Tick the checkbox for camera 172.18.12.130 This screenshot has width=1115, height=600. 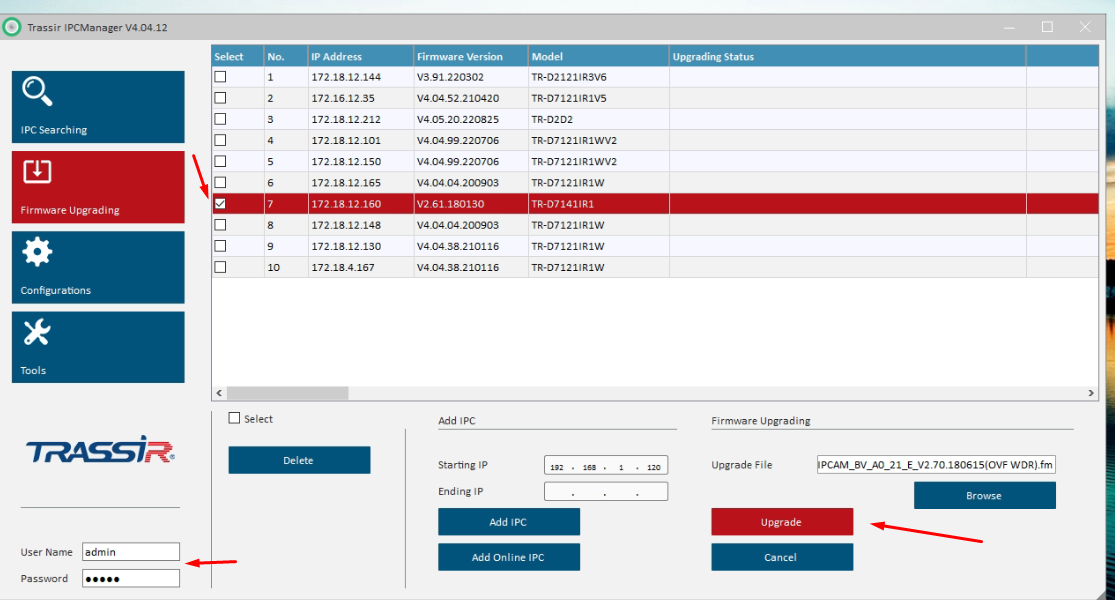(220, 246)
